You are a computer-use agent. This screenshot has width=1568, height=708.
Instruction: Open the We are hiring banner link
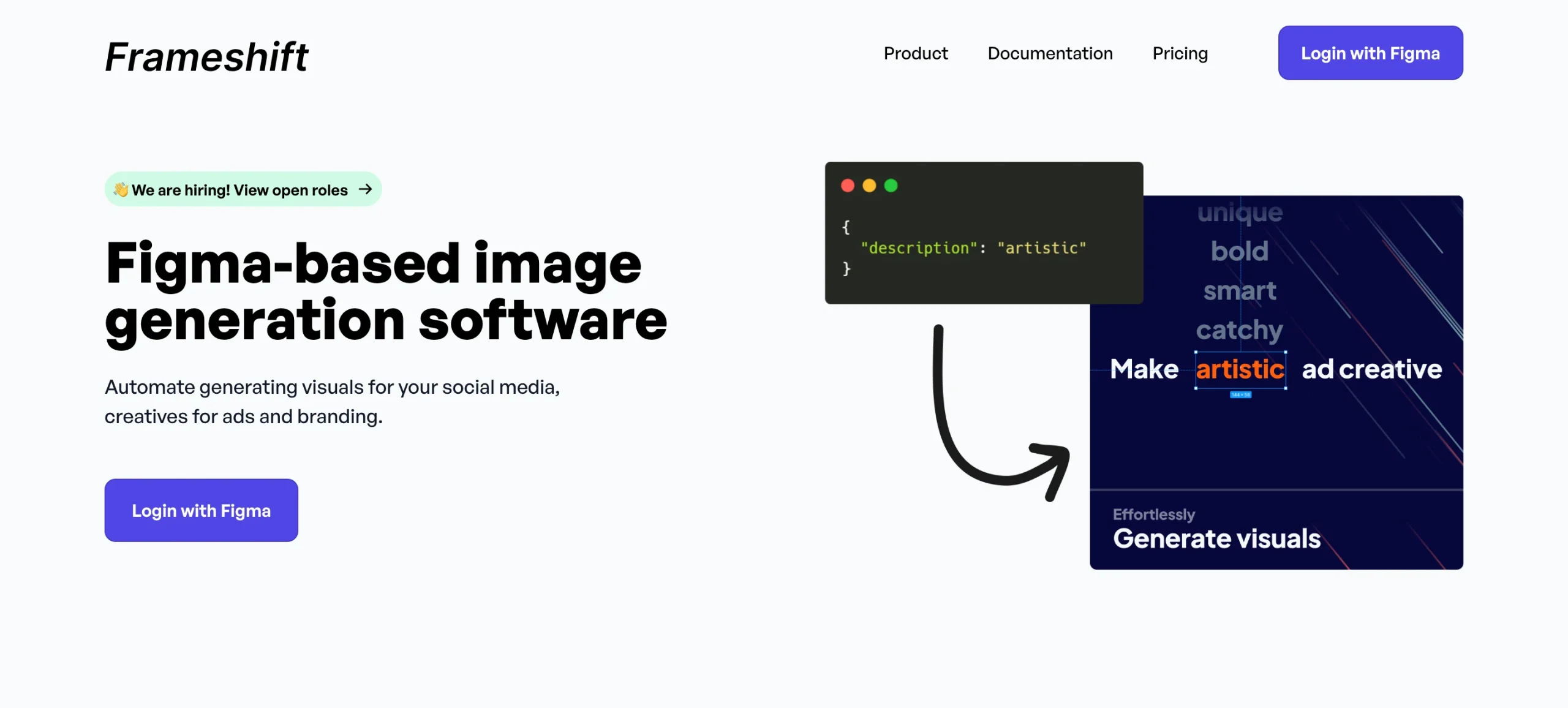pyautogui.click(x=243, y=189)
